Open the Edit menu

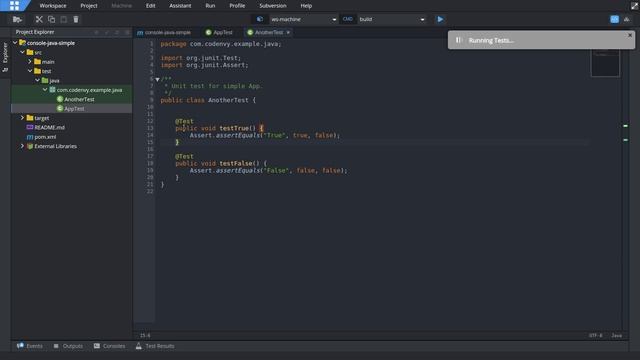click(151, 6)
